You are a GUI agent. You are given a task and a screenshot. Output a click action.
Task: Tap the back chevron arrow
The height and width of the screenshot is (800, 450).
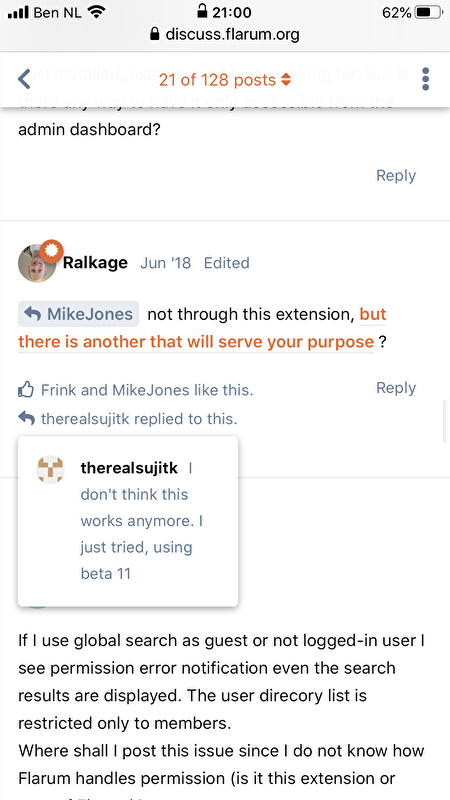(x=24, y=79)
